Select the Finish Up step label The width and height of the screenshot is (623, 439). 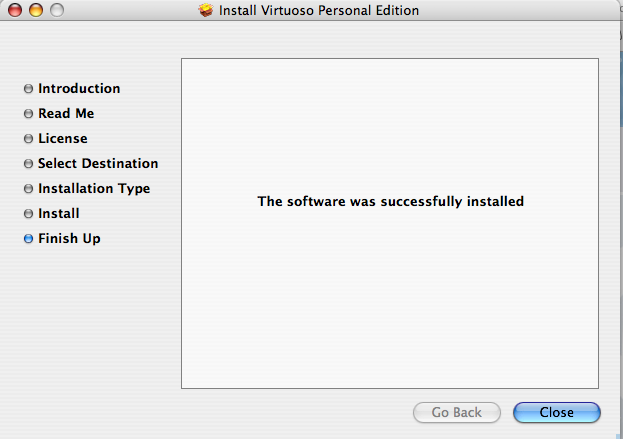[x=69, y=239]
